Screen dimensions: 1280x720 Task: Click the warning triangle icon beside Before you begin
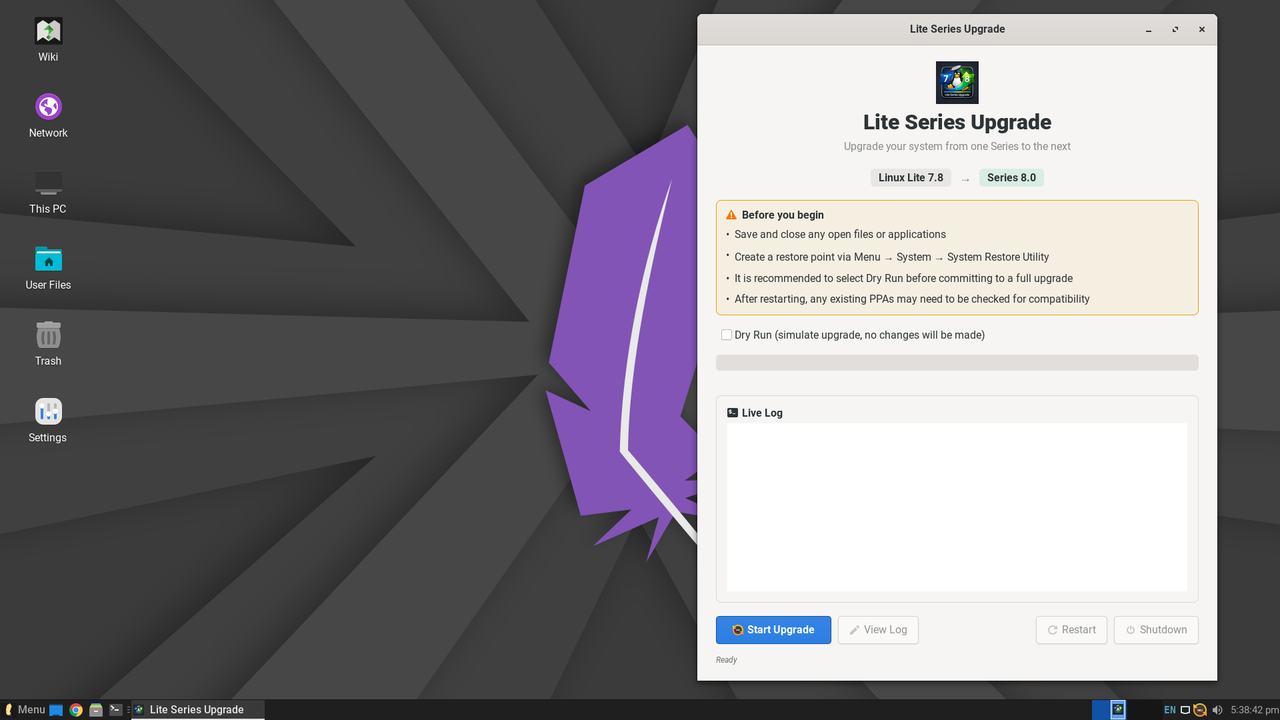732,215
